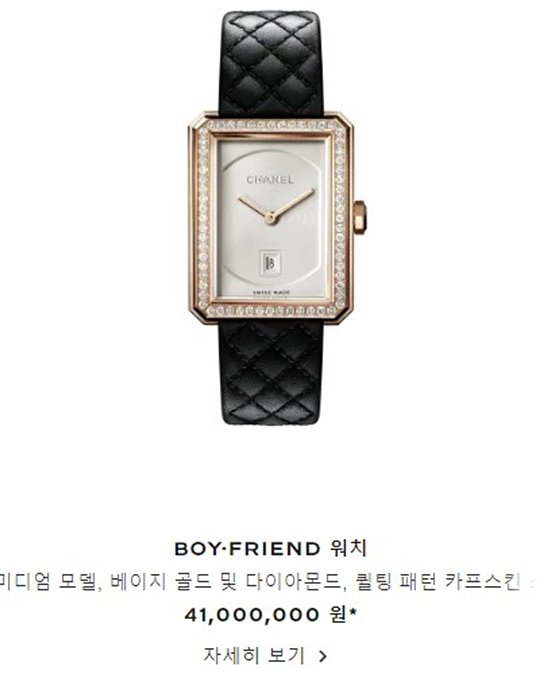Image resolution: width=554 pixels, height=700 pixels.
Task: Click the center of the watch hands
Action: pos(270,218)
